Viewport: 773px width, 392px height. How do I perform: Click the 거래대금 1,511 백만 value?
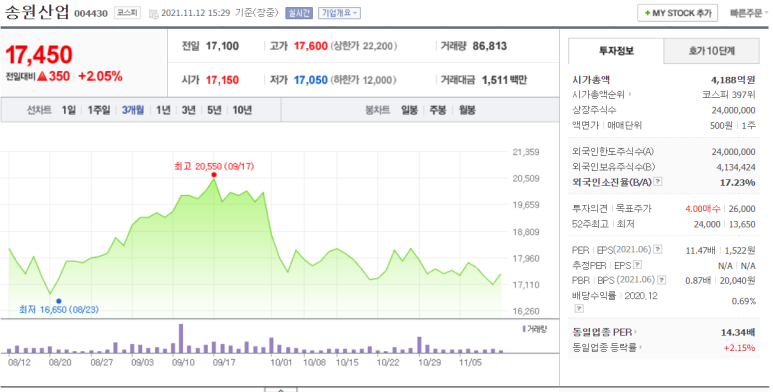(504, 80)
